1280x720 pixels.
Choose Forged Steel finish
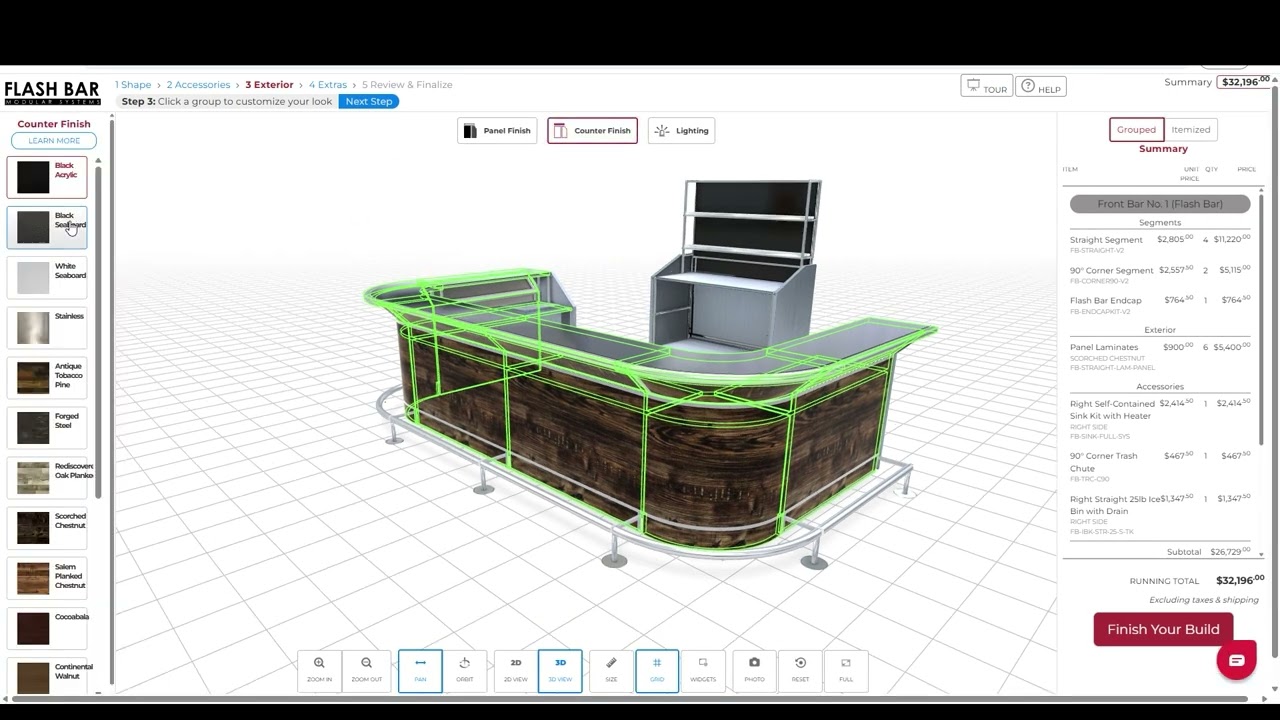point(47,427)
